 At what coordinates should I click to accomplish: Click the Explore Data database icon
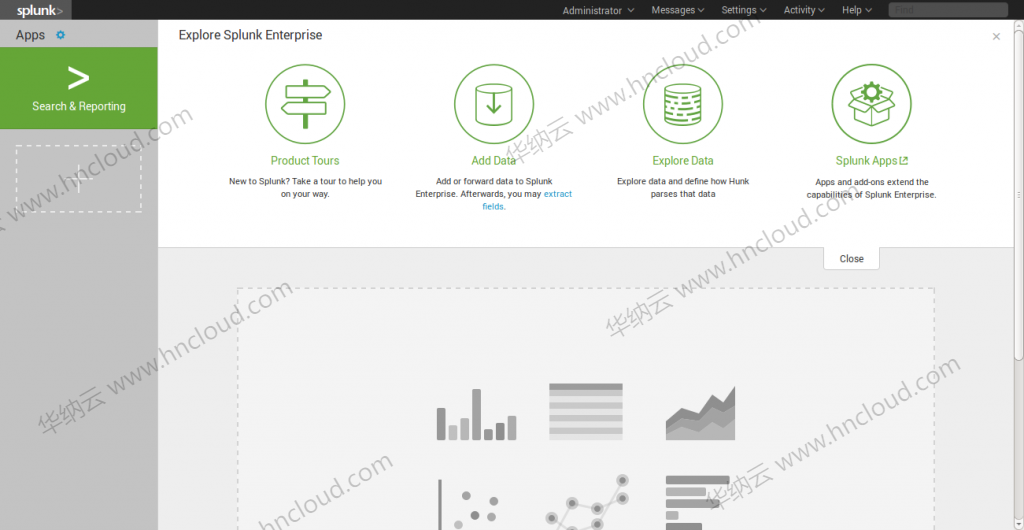(682, 104)
